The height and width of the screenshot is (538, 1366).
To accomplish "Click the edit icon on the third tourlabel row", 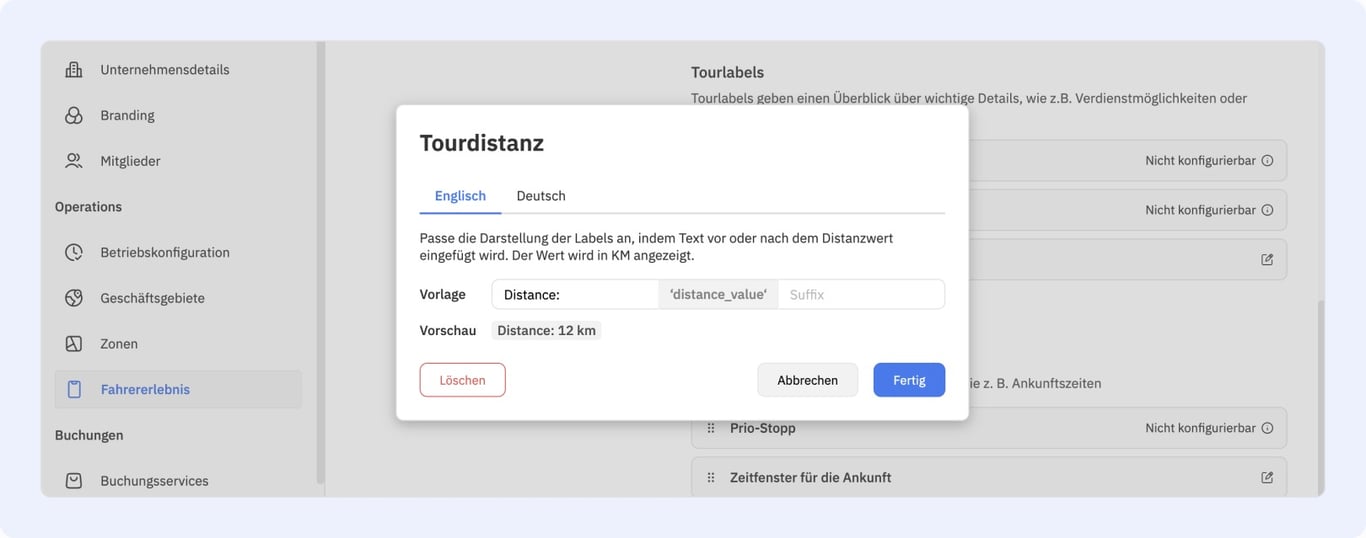I will click(1267, 259).
